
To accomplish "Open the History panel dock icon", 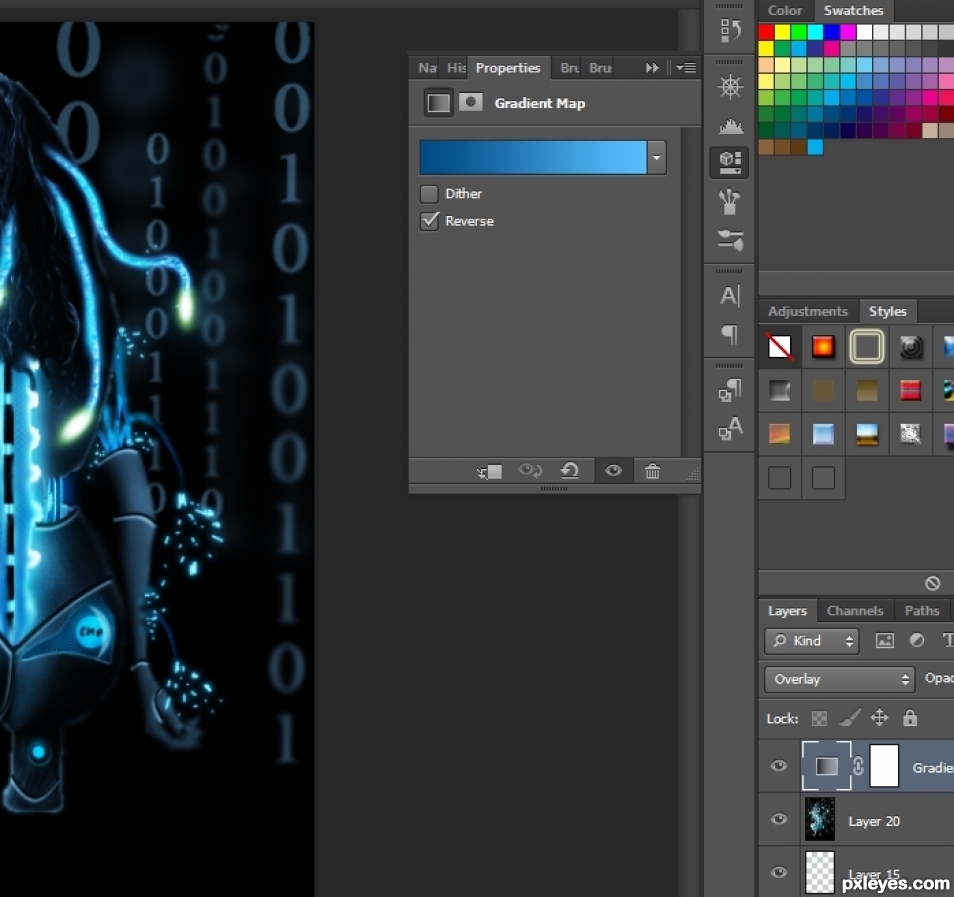I will [729, 30].
